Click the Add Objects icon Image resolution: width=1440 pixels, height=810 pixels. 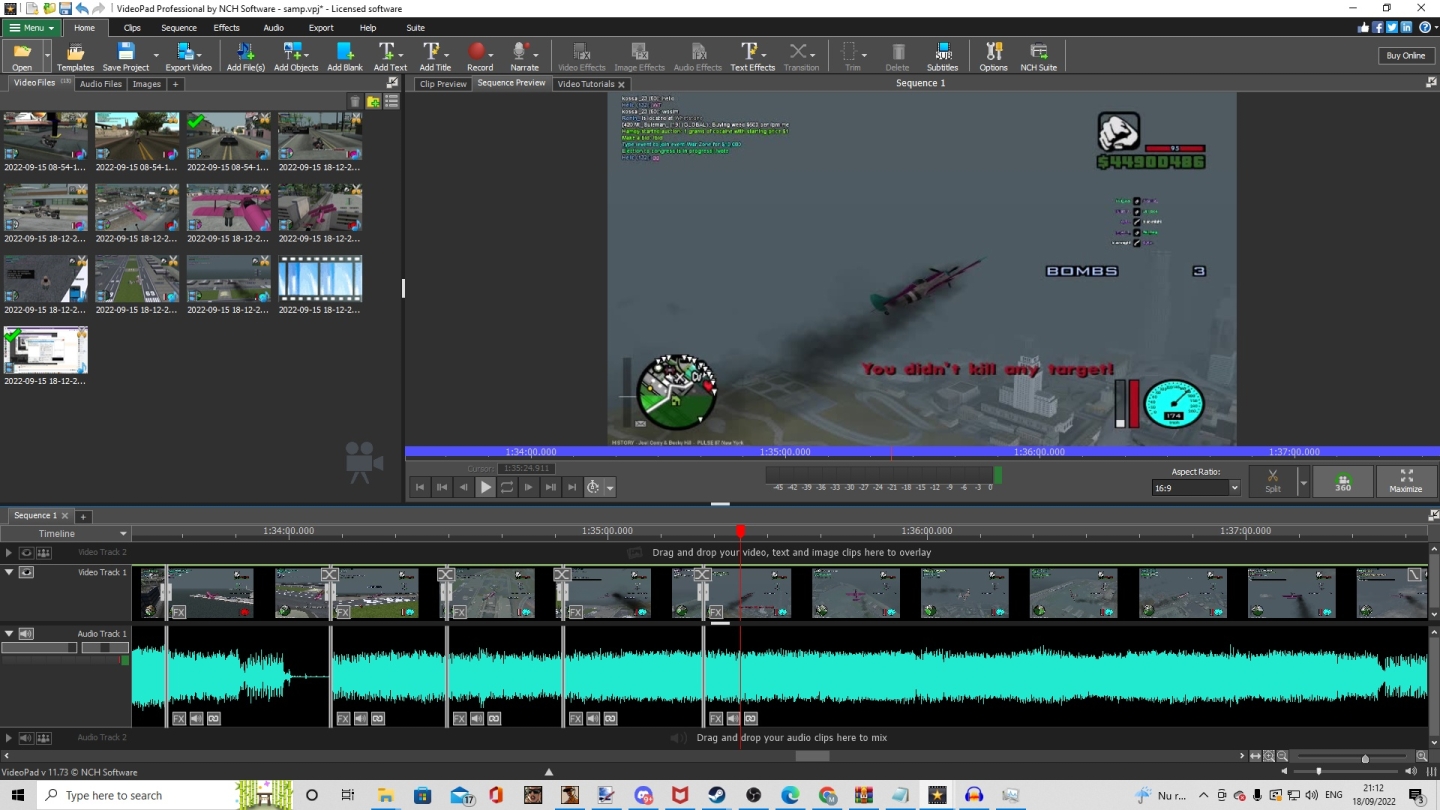coord(296,55)
